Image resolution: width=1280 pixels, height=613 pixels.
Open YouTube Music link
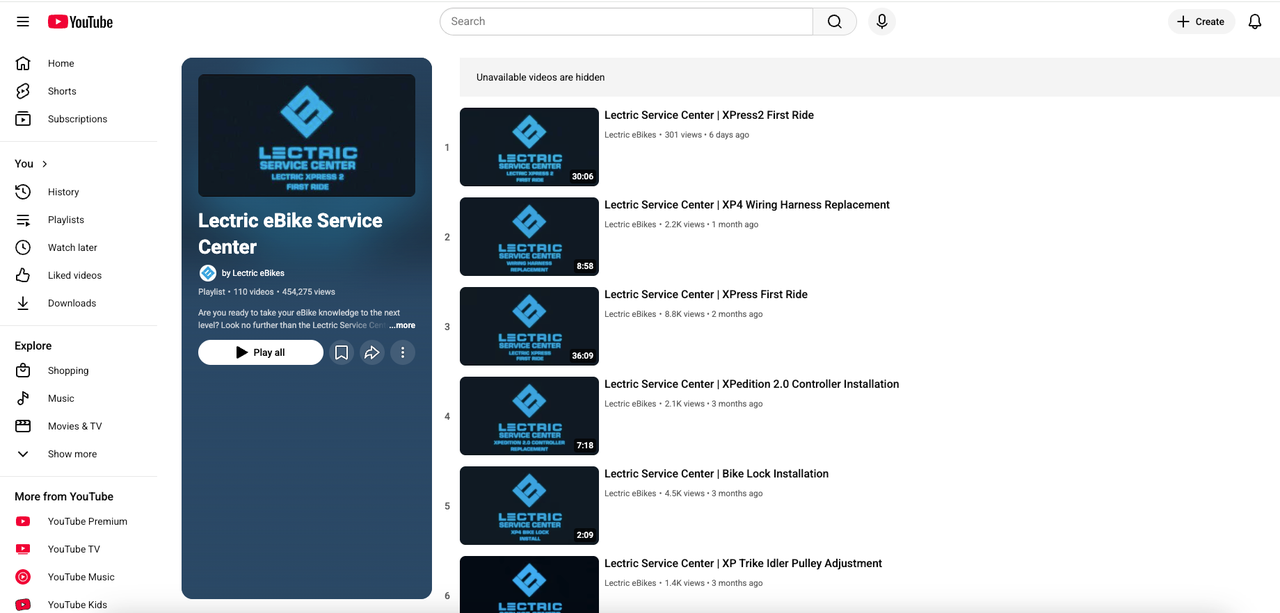[79, 577]
